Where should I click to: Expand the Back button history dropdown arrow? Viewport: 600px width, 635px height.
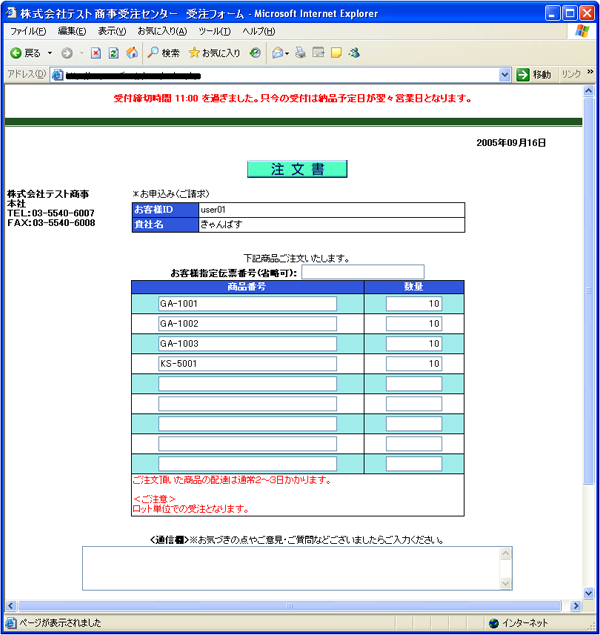(50, 52)
